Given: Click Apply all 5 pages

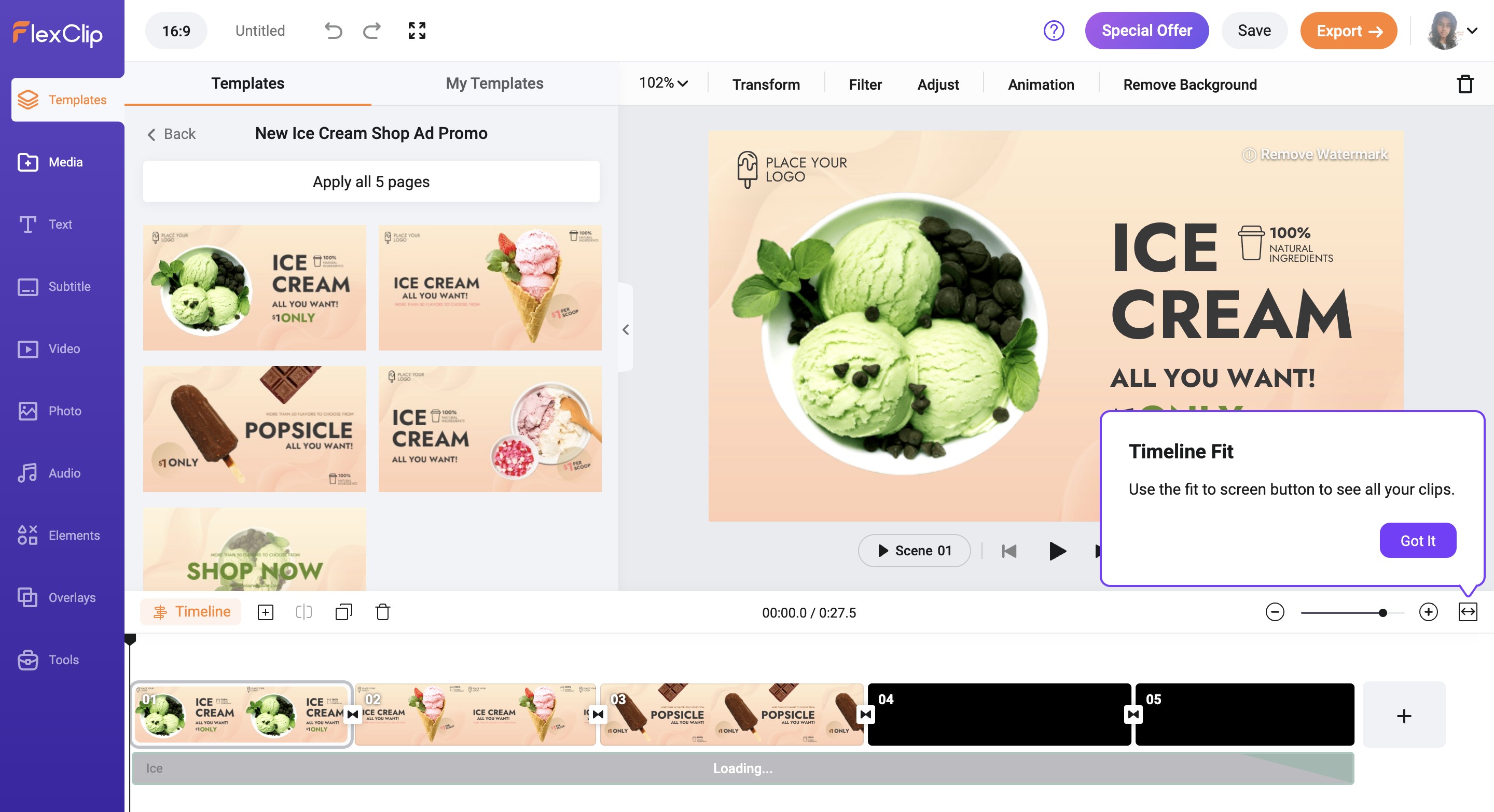Looking at the screenshot, I should coord(371,182).
